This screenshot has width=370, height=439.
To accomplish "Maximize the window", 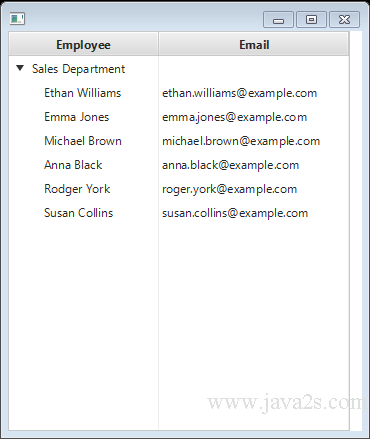I will tap(311, 20).
